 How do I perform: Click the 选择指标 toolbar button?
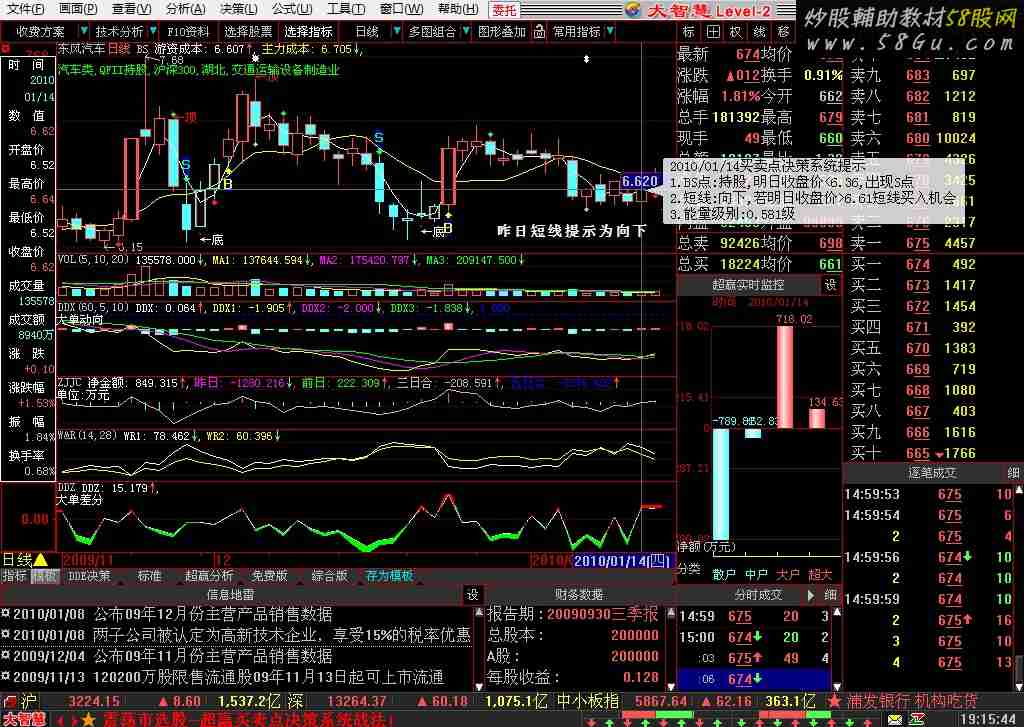pos(308,31)
